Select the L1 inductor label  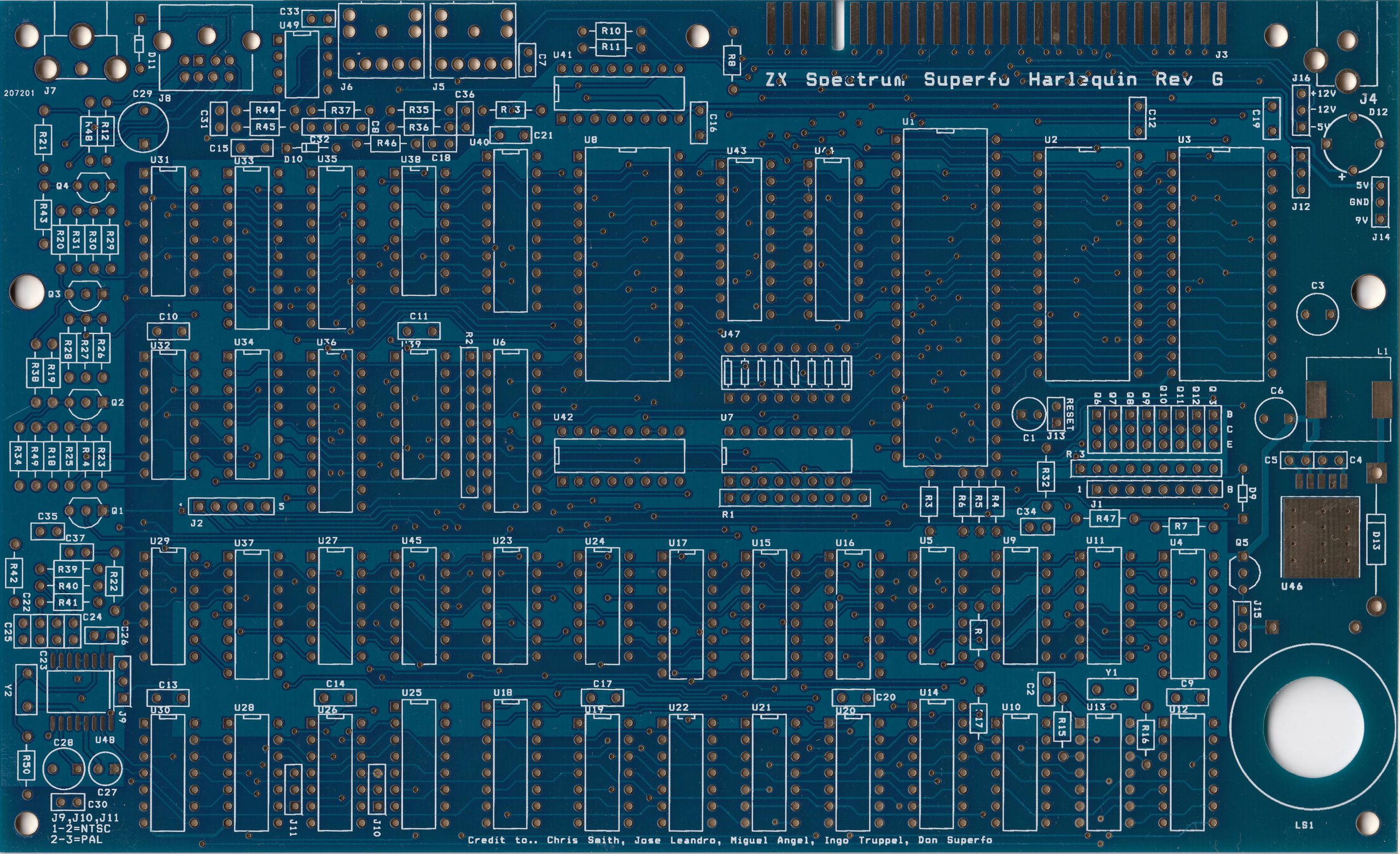pyautogui.click(x=1382, y=352)
